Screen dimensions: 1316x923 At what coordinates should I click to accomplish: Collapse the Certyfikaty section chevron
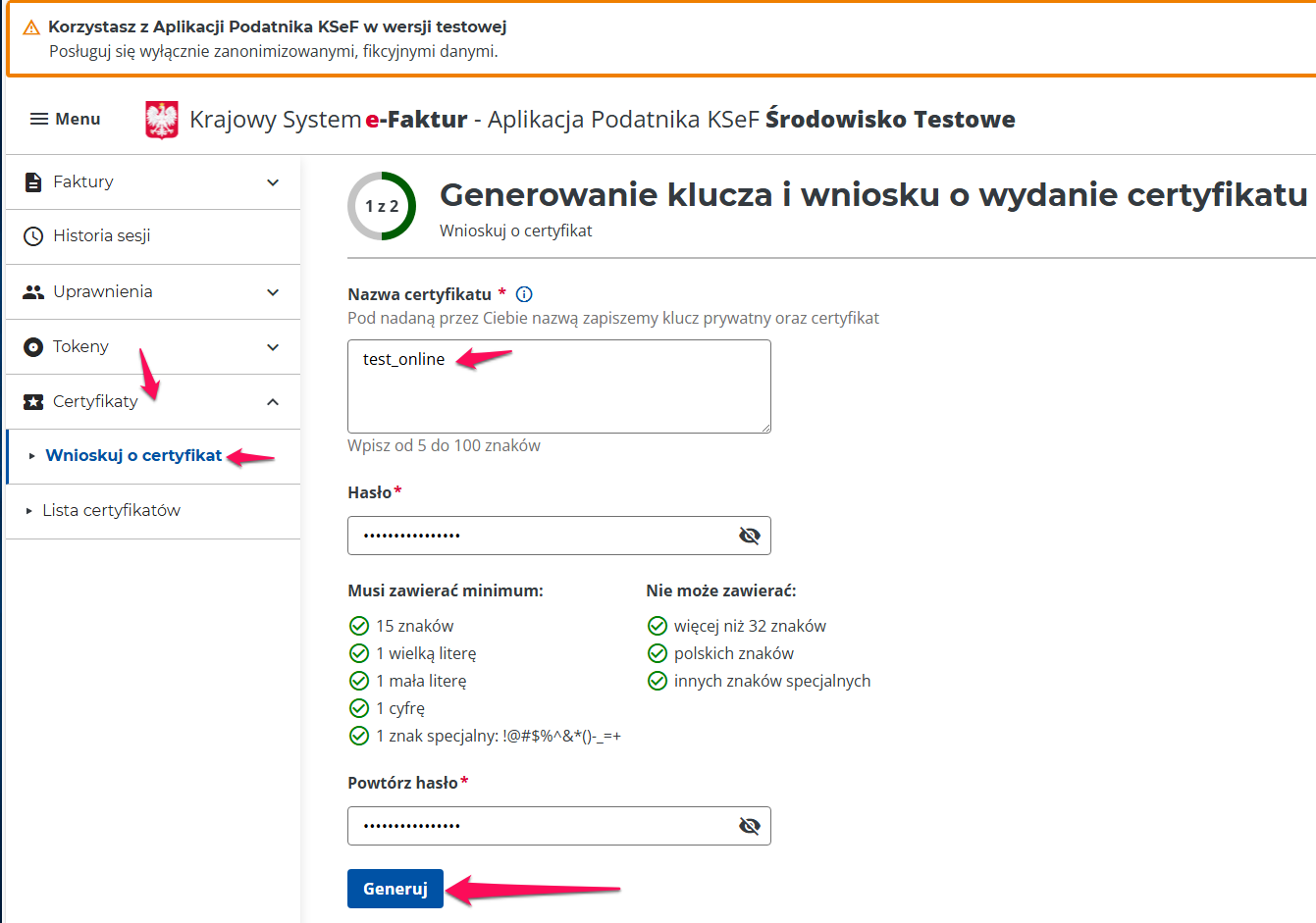[273, 402]
